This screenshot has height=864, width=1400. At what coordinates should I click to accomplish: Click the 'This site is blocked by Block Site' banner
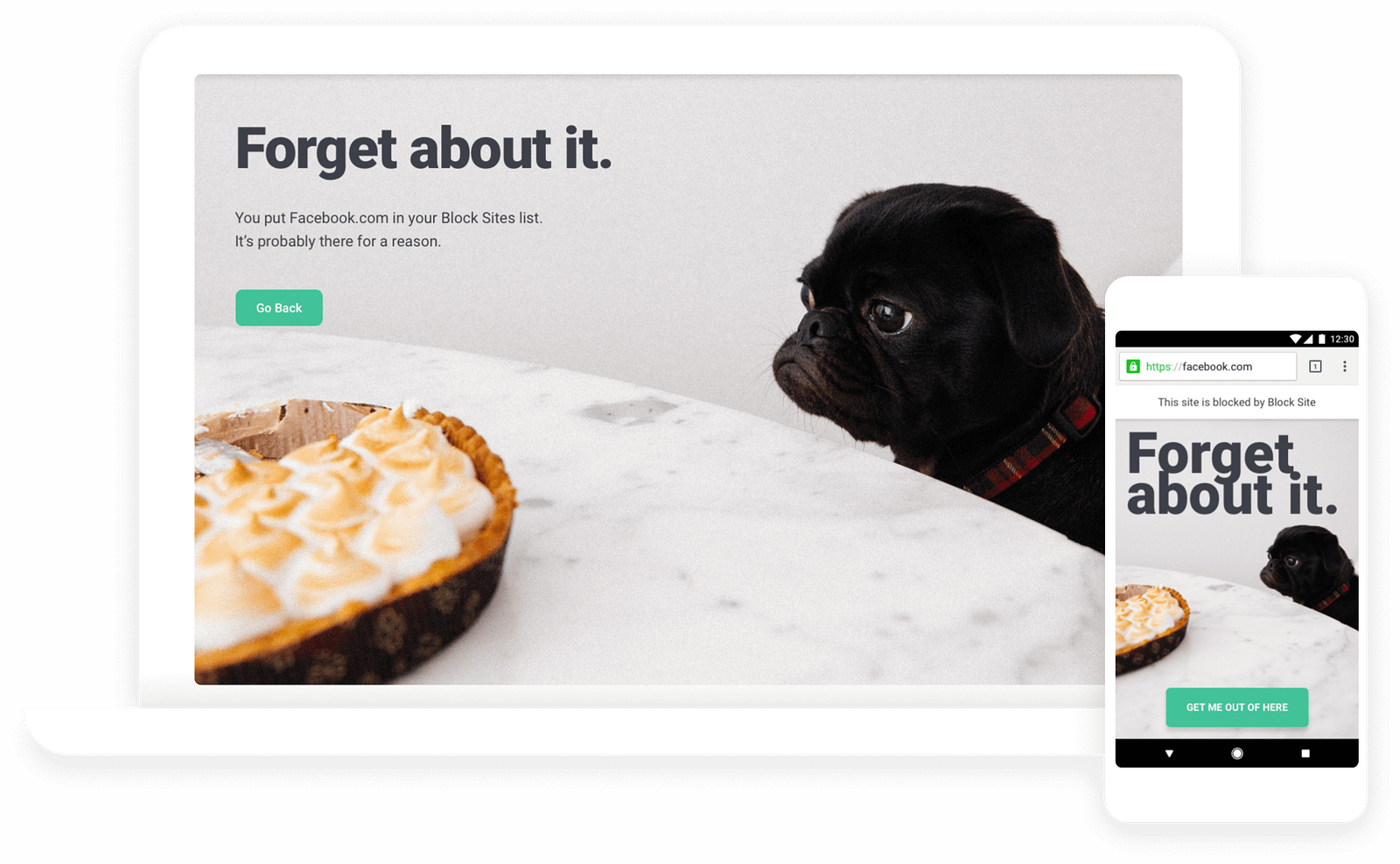click(1236, 403)
